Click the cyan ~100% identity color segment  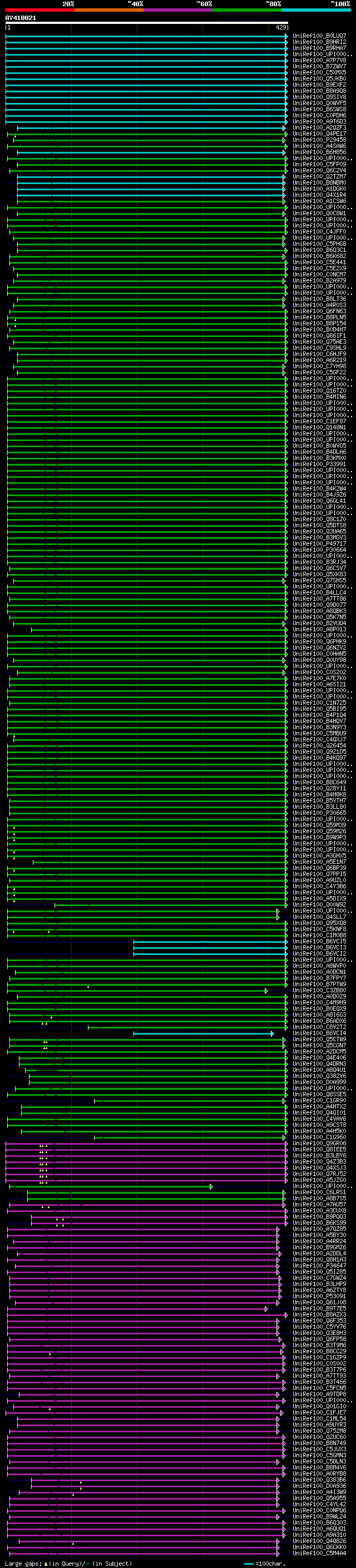(x=316, y=11)
